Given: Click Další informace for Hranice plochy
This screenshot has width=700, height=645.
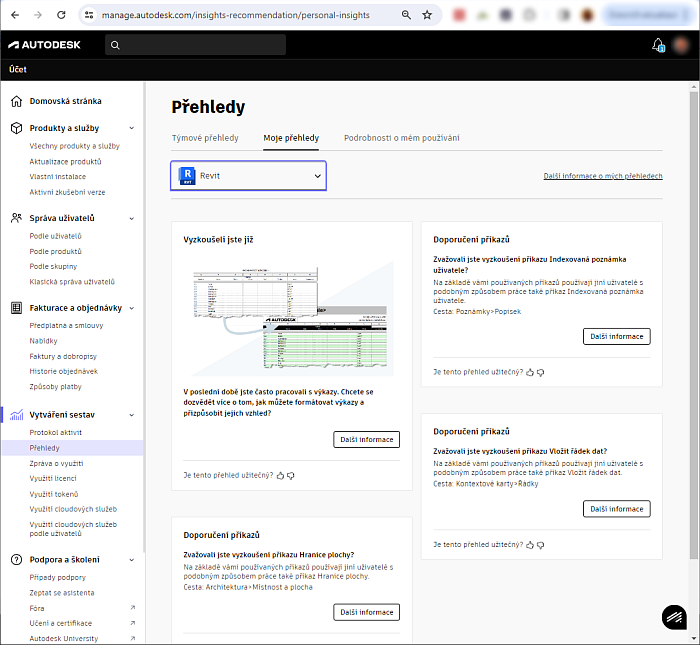Looking at the screenshot, I should click(x=366, y=612).
